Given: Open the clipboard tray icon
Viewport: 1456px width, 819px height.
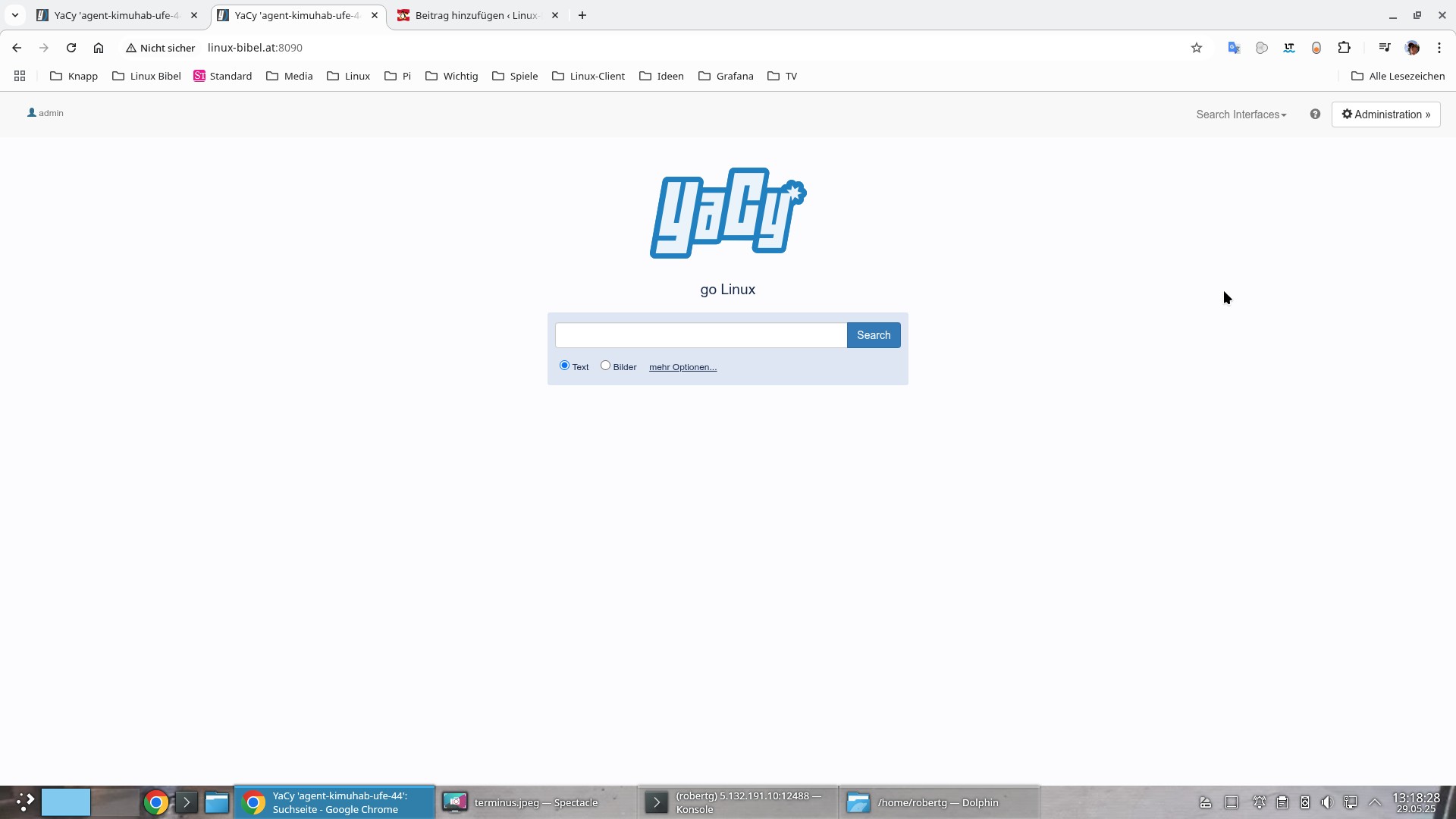Looking at the screenshot, I should (1282, 802).
